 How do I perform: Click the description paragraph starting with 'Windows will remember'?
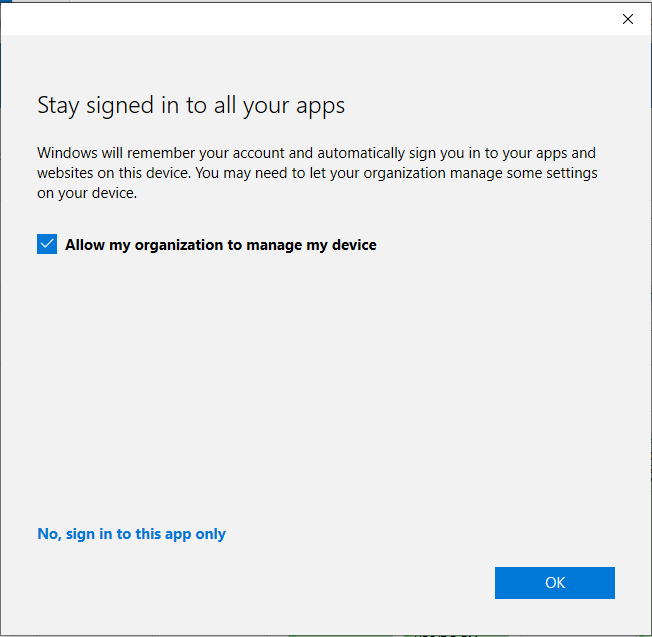point(317,173)
